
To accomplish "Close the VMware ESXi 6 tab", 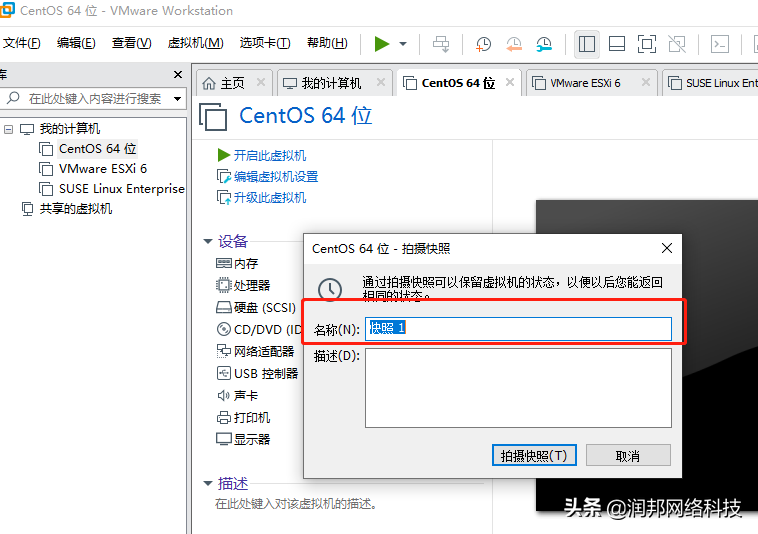I will 646,82.
